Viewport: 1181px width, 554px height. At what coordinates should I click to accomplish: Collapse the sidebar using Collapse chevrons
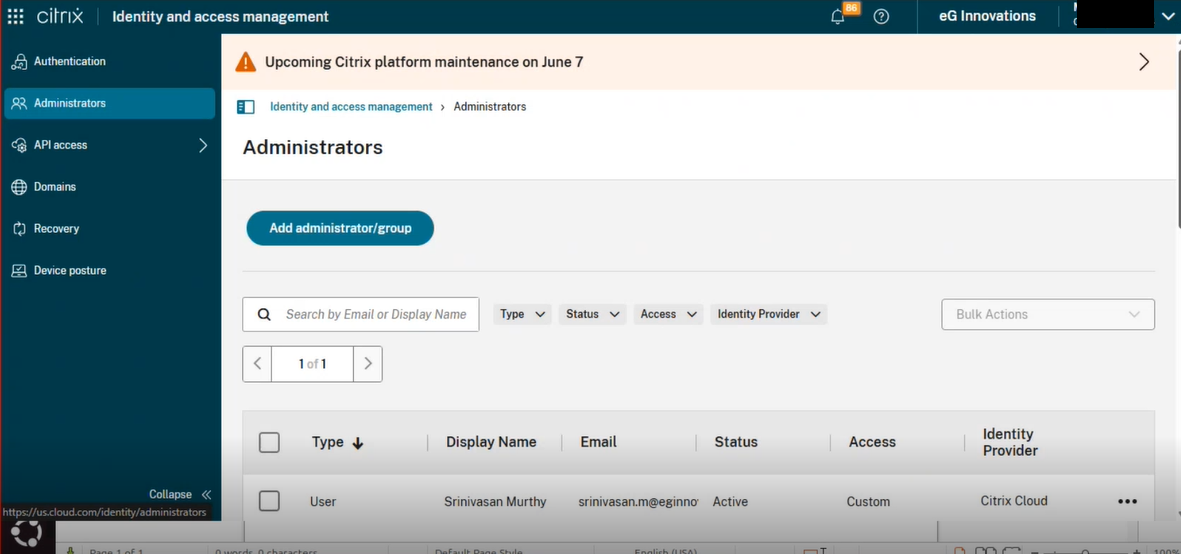pos(206,494)
